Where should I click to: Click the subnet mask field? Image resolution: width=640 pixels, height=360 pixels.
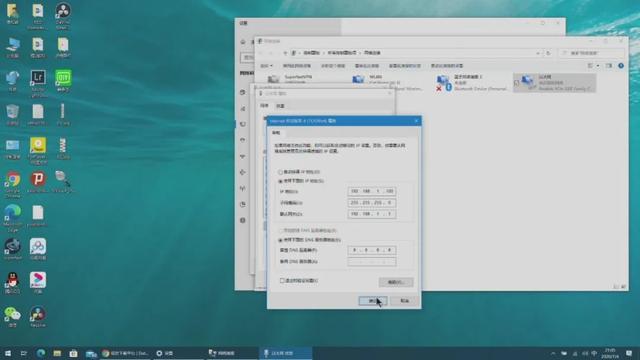(x=372, y=203)
